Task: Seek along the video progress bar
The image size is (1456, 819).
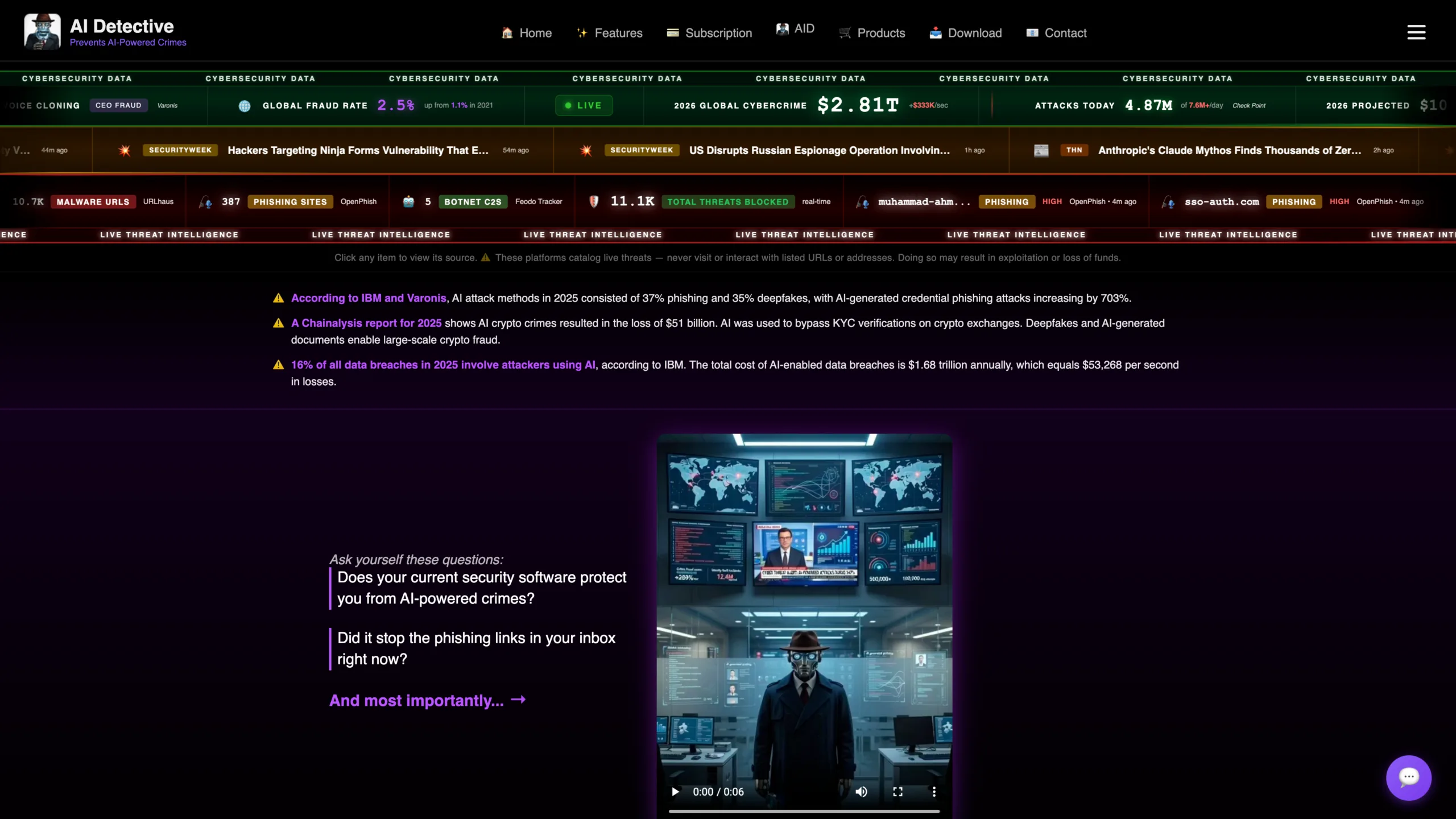Action: pyautogui.click(x=804, y=810)
